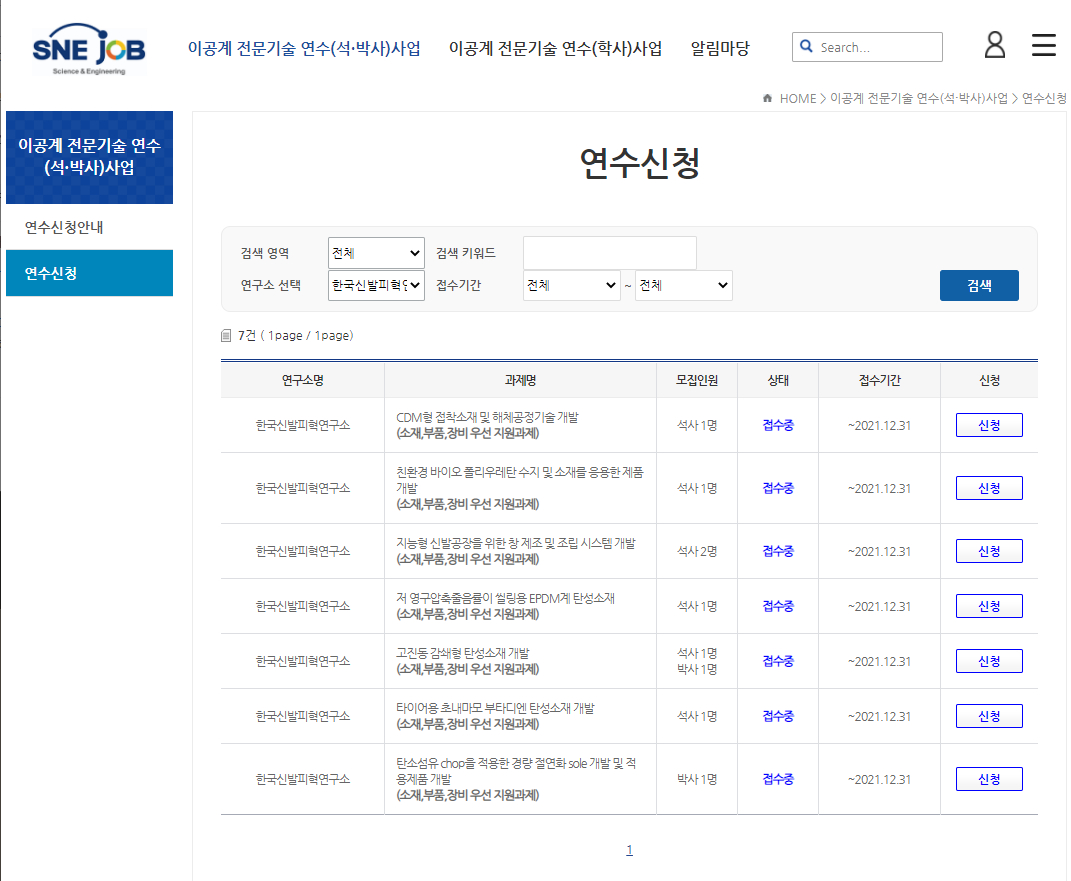Click 신청 for CDM형 접착소재 project

988,425
